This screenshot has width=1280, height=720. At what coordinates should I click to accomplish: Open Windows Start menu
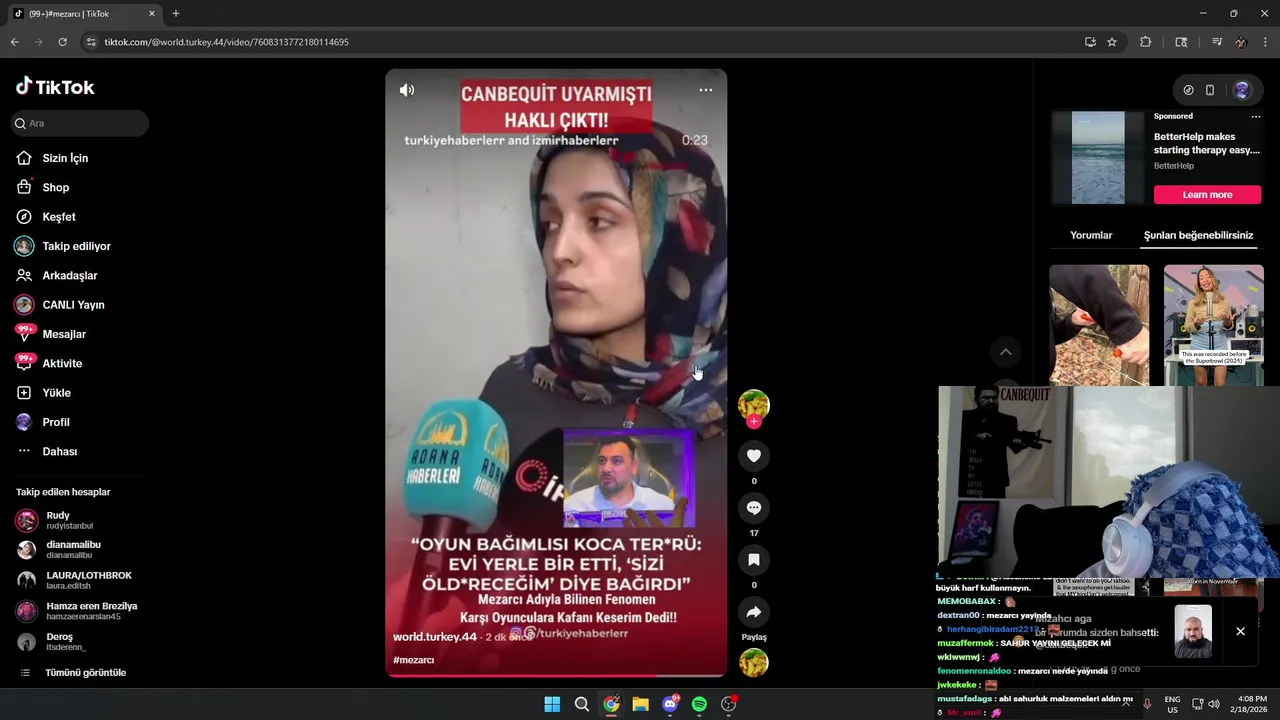(552, 704)
